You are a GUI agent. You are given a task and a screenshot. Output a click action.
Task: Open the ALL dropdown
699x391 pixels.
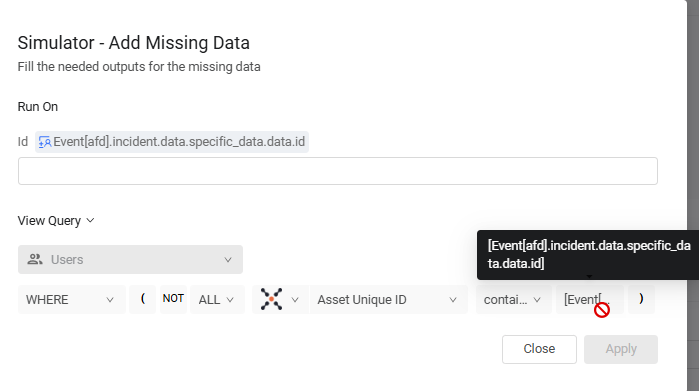coord(217,299)
